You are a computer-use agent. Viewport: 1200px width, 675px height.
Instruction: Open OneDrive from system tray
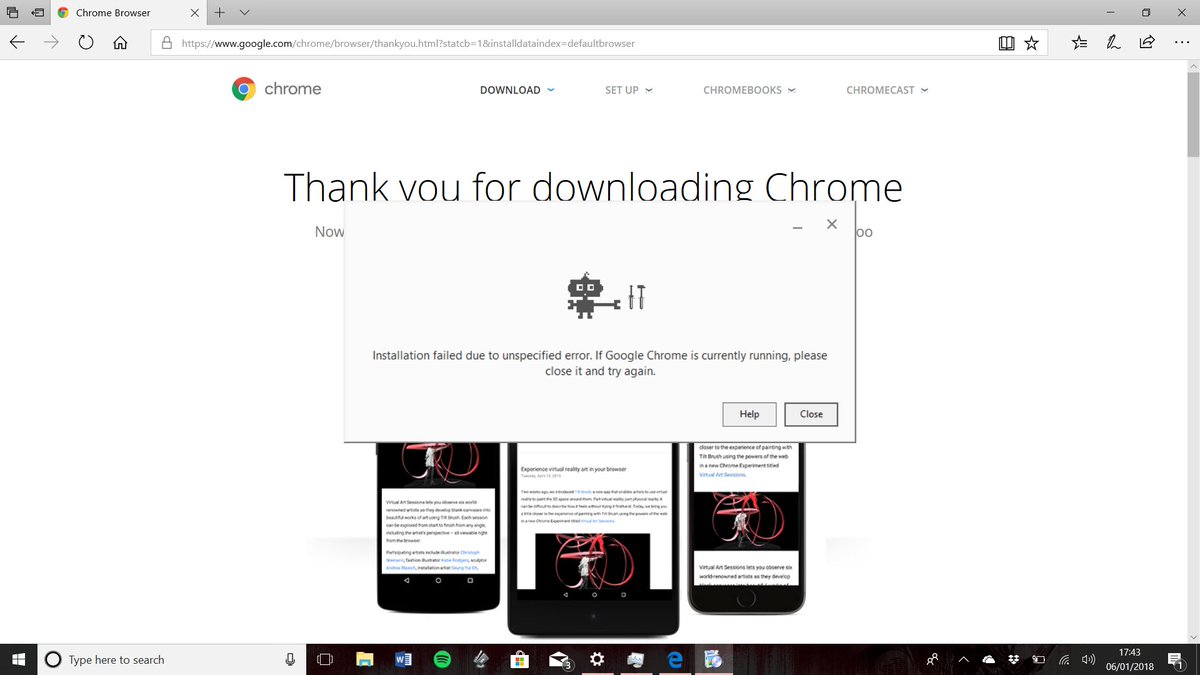point(989,659)
